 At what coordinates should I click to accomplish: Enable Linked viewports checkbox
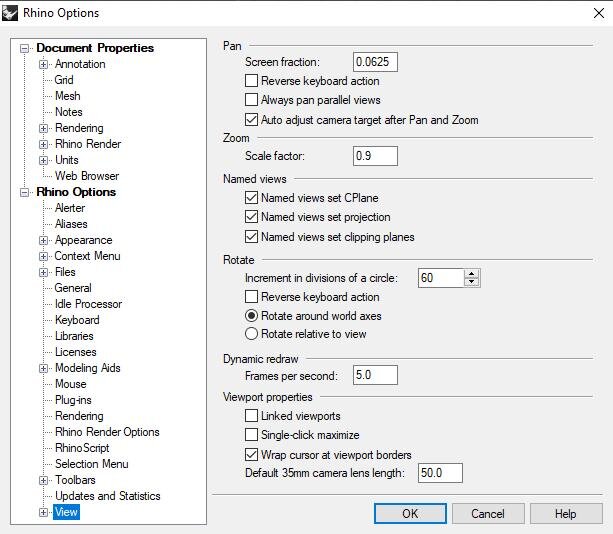click(x=251, y=416)
